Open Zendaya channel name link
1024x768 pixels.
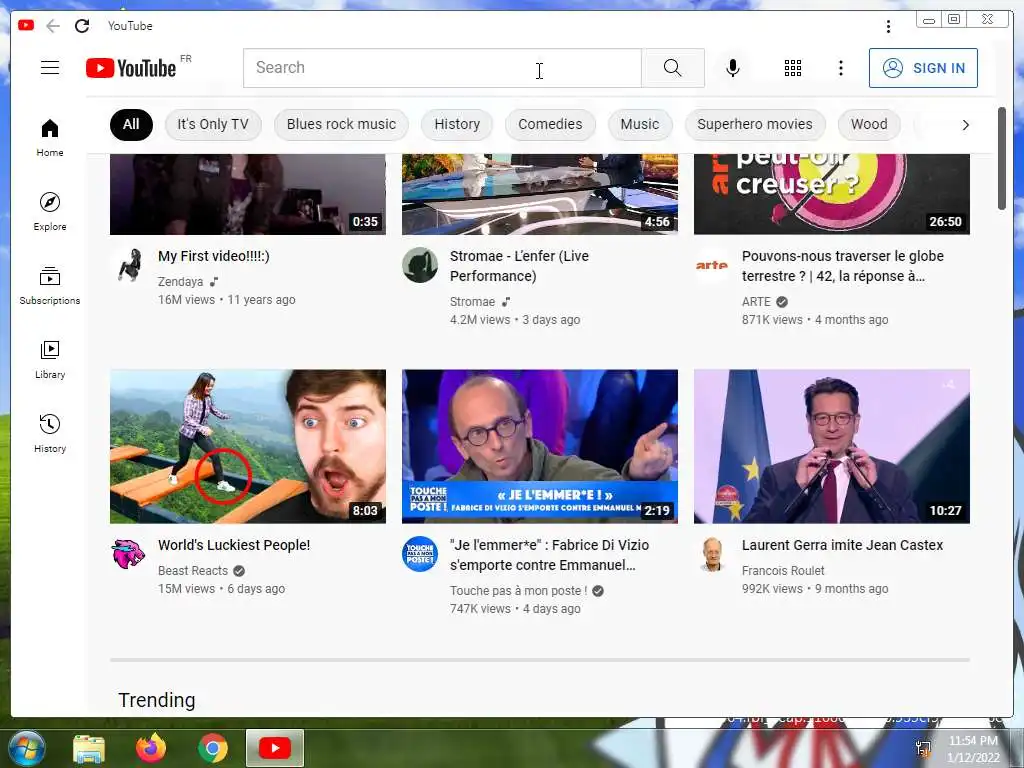click(180, 281)
